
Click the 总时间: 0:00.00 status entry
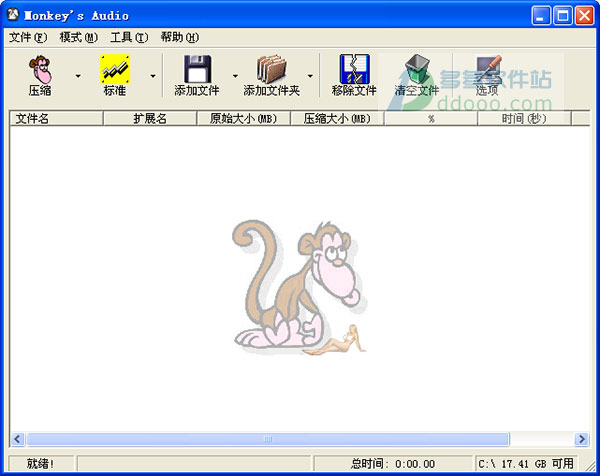point(393,464)
